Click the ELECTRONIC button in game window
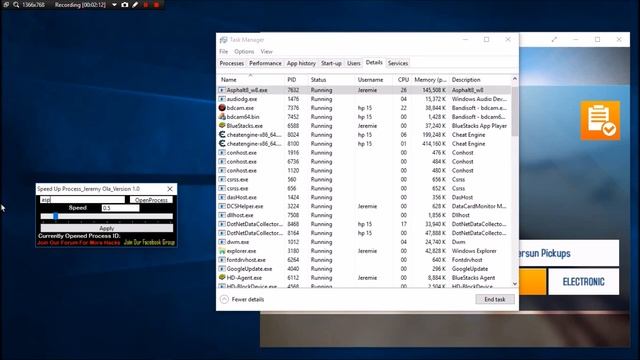This screenshot has width=640, height=360. coord(584,282)
